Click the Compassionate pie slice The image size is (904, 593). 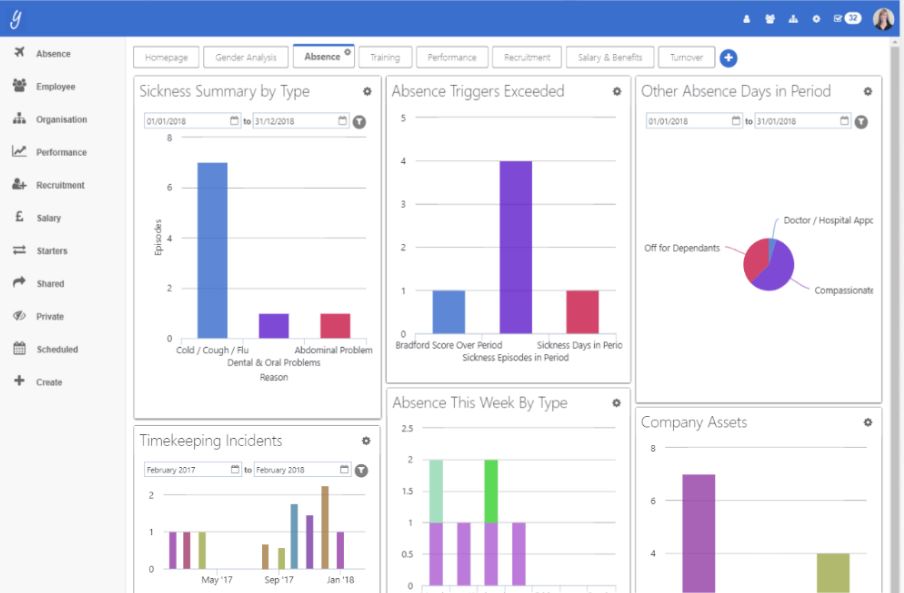click(778, 271)
